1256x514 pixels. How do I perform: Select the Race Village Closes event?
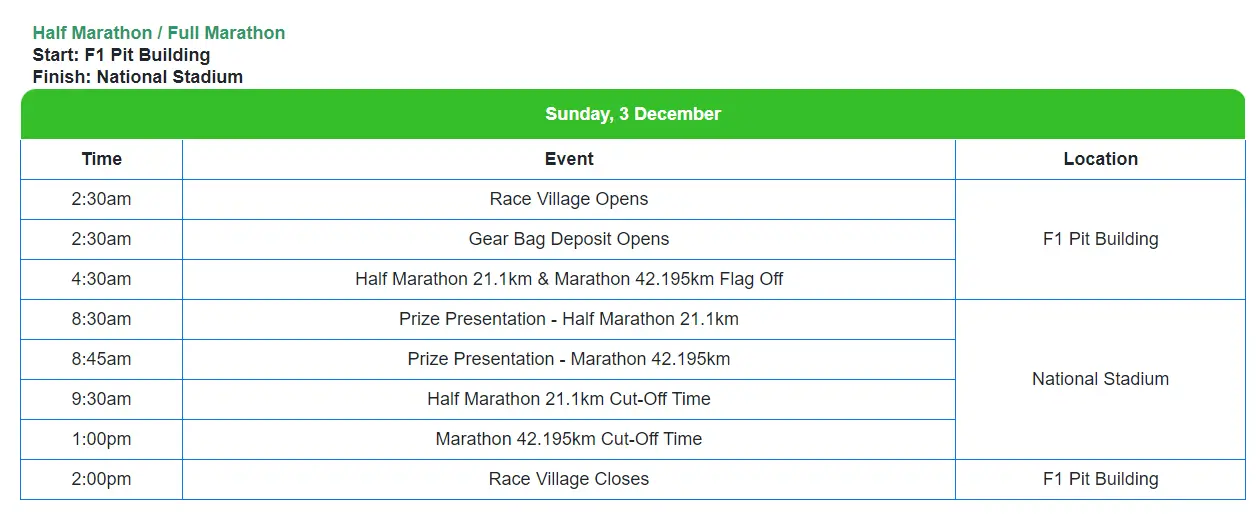(x=569, y=479)
